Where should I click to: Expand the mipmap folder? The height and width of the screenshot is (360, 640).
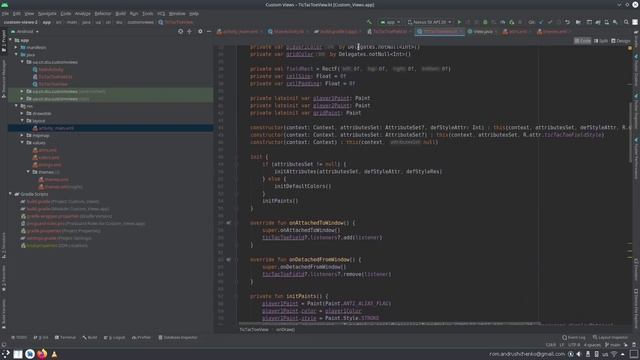pyautogui.click(x=22, y=135)
